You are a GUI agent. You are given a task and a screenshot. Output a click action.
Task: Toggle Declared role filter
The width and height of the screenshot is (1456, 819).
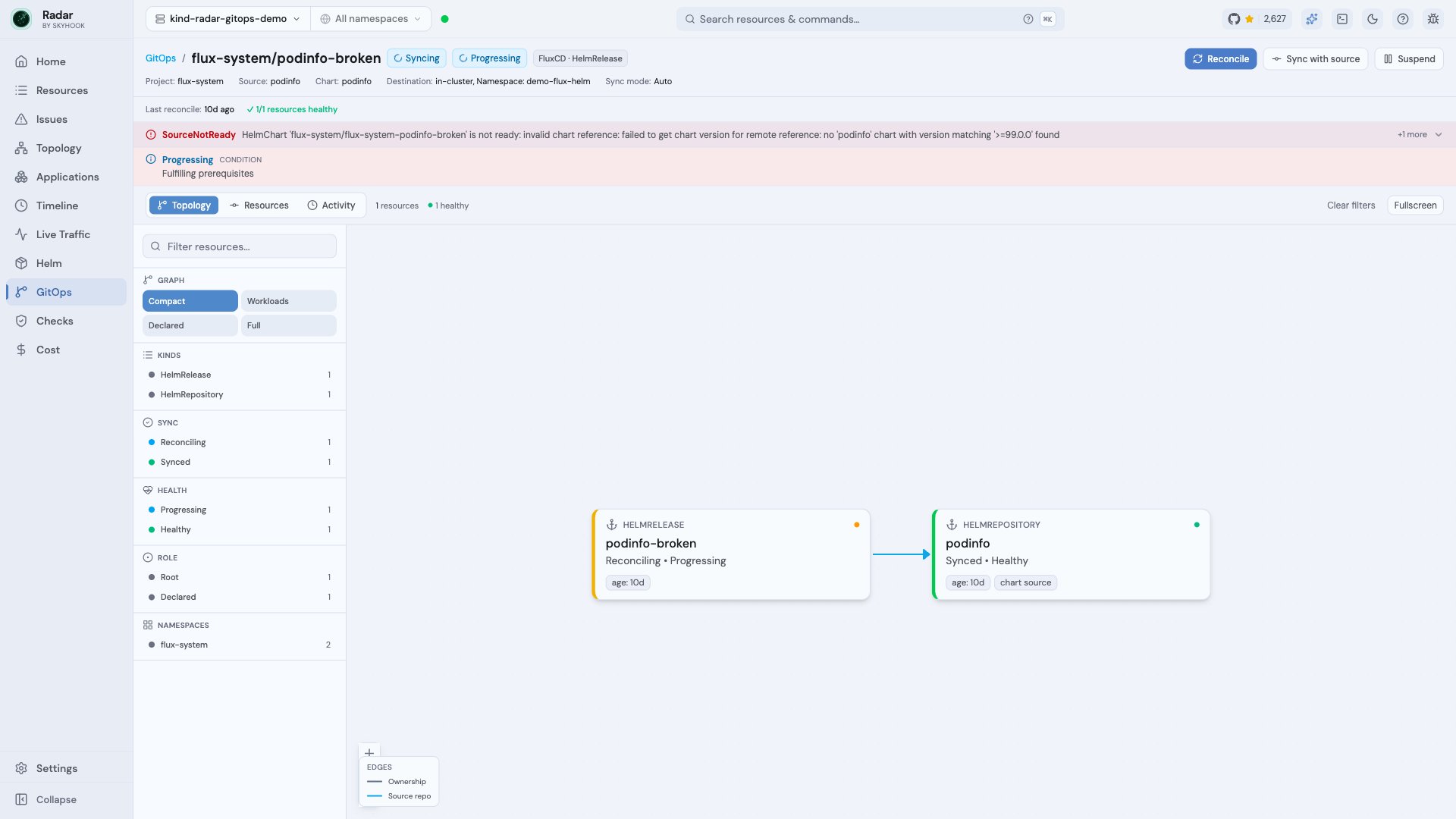[240, 597]
